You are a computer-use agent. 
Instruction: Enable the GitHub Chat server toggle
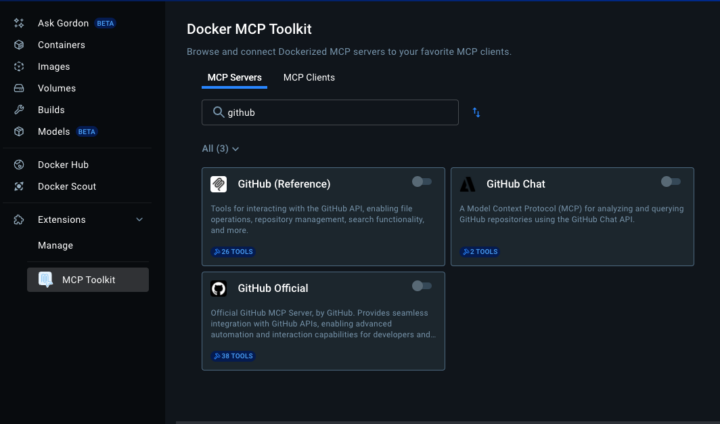click(x=670, y=181)
